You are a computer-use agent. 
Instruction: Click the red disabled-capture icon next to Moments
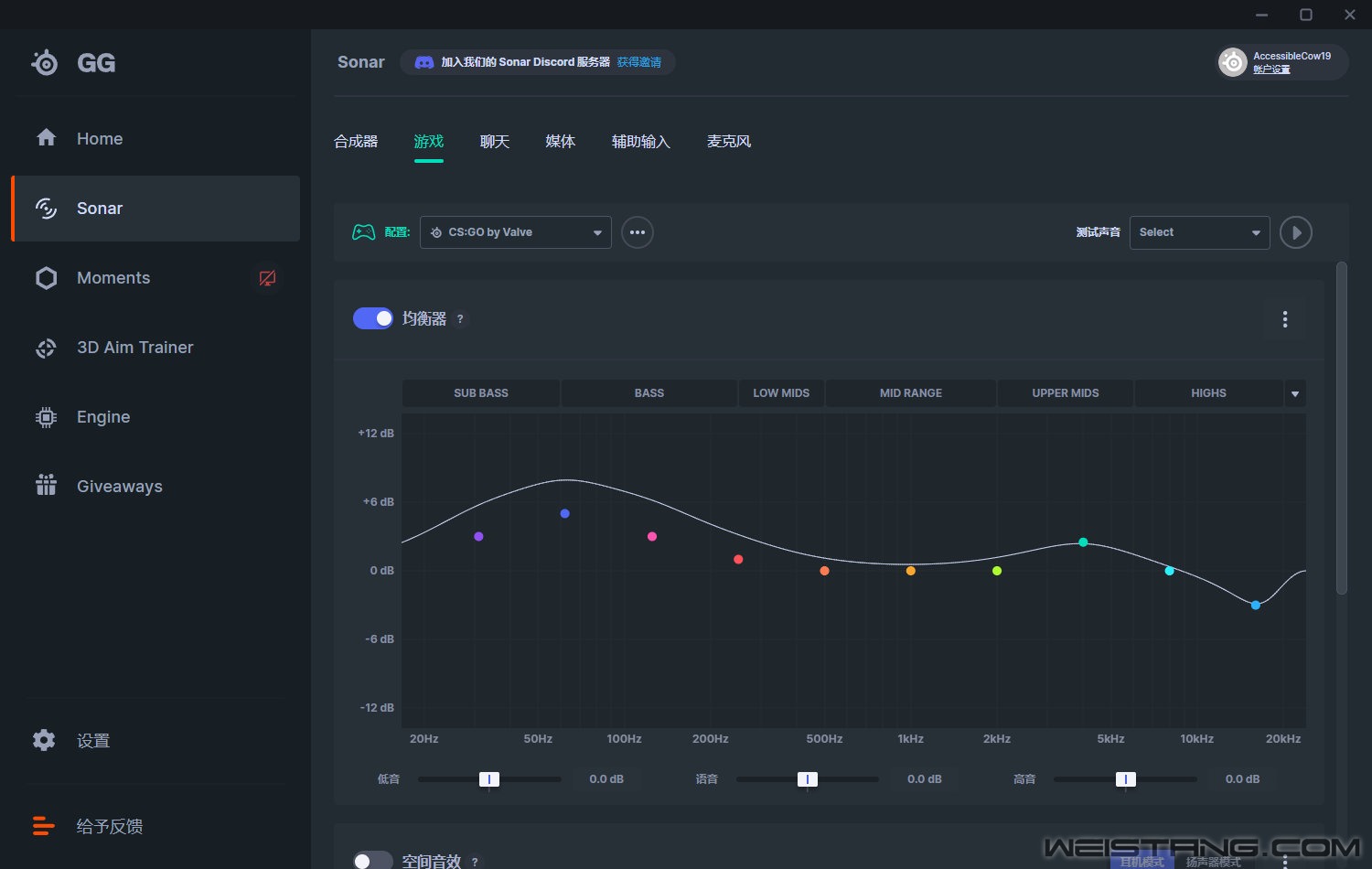(x=267, y=278)
